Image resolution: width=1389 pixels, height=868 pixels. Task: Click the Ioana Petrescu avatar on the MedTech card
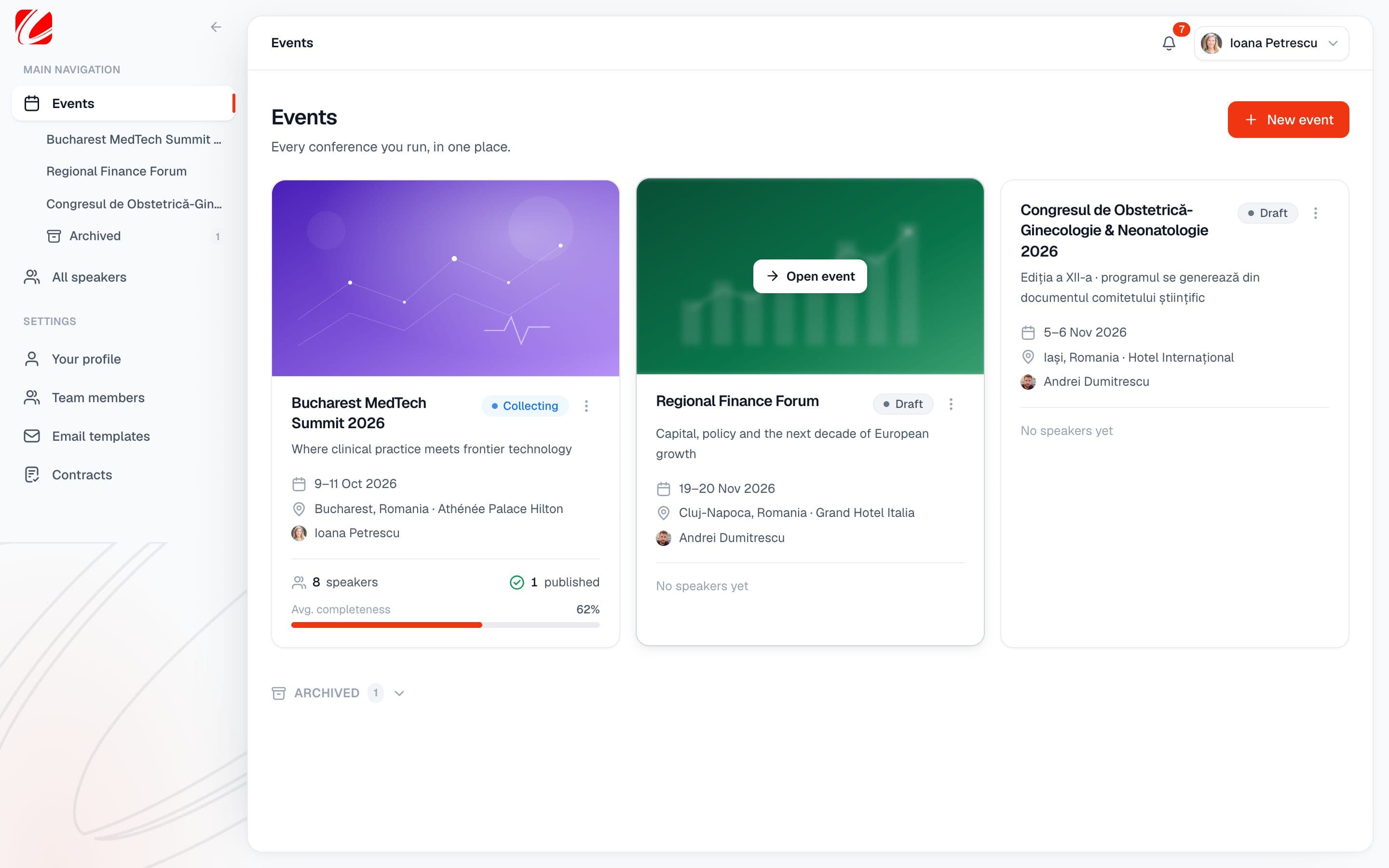click(x=299, y=533)
